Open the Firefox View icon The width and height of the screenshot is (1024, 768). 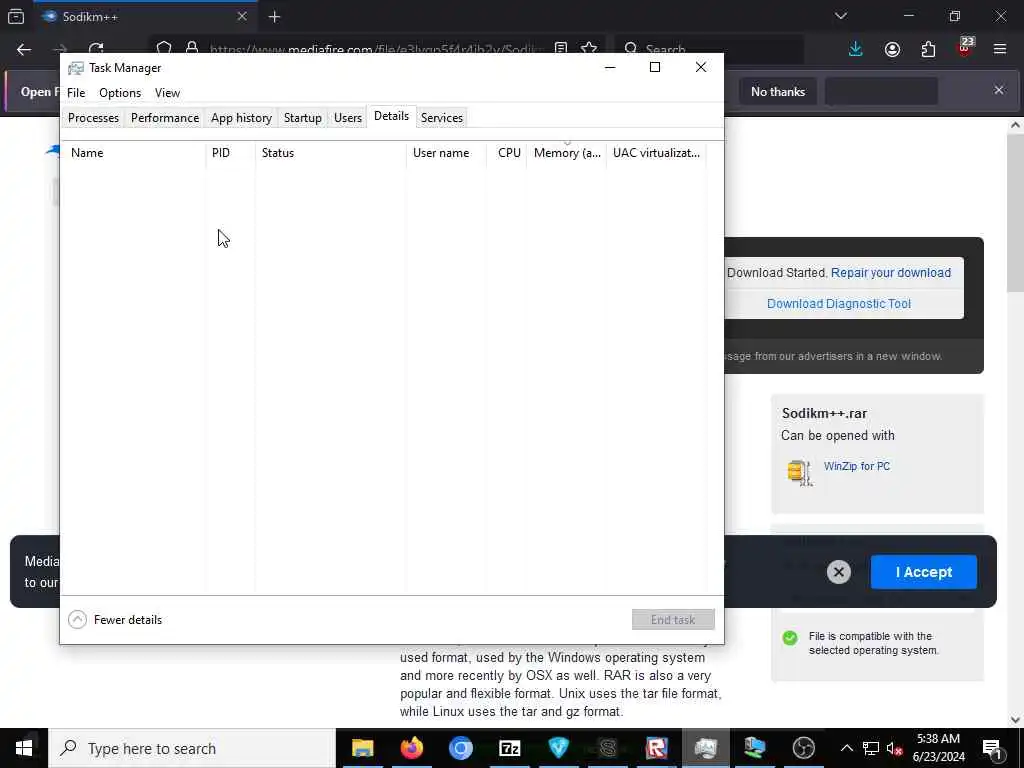pyautogui.click(x=16, y=16)
